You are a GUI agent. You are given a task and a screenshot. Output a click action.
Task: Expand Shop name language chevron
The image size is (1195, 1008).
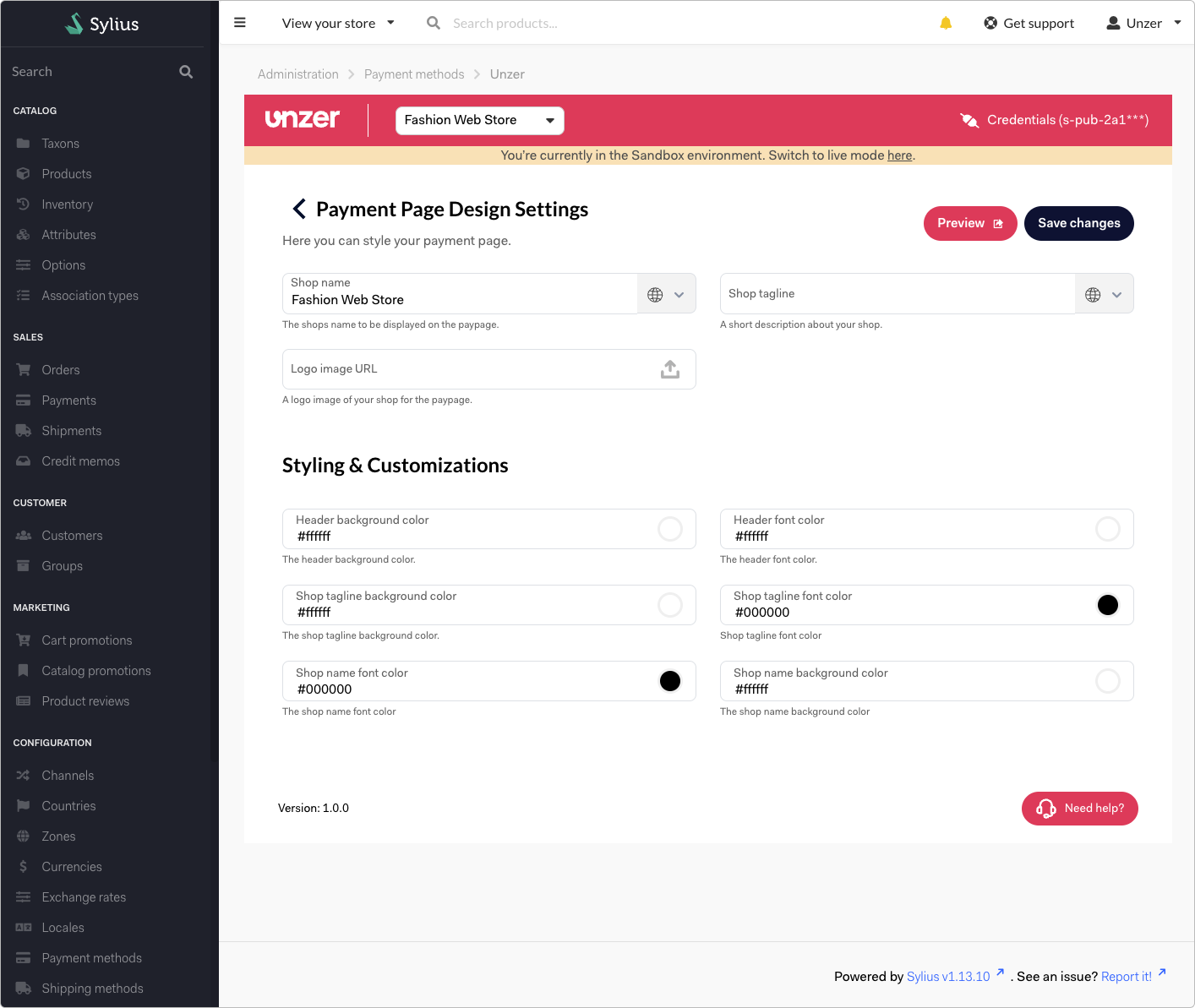point(679,295)
